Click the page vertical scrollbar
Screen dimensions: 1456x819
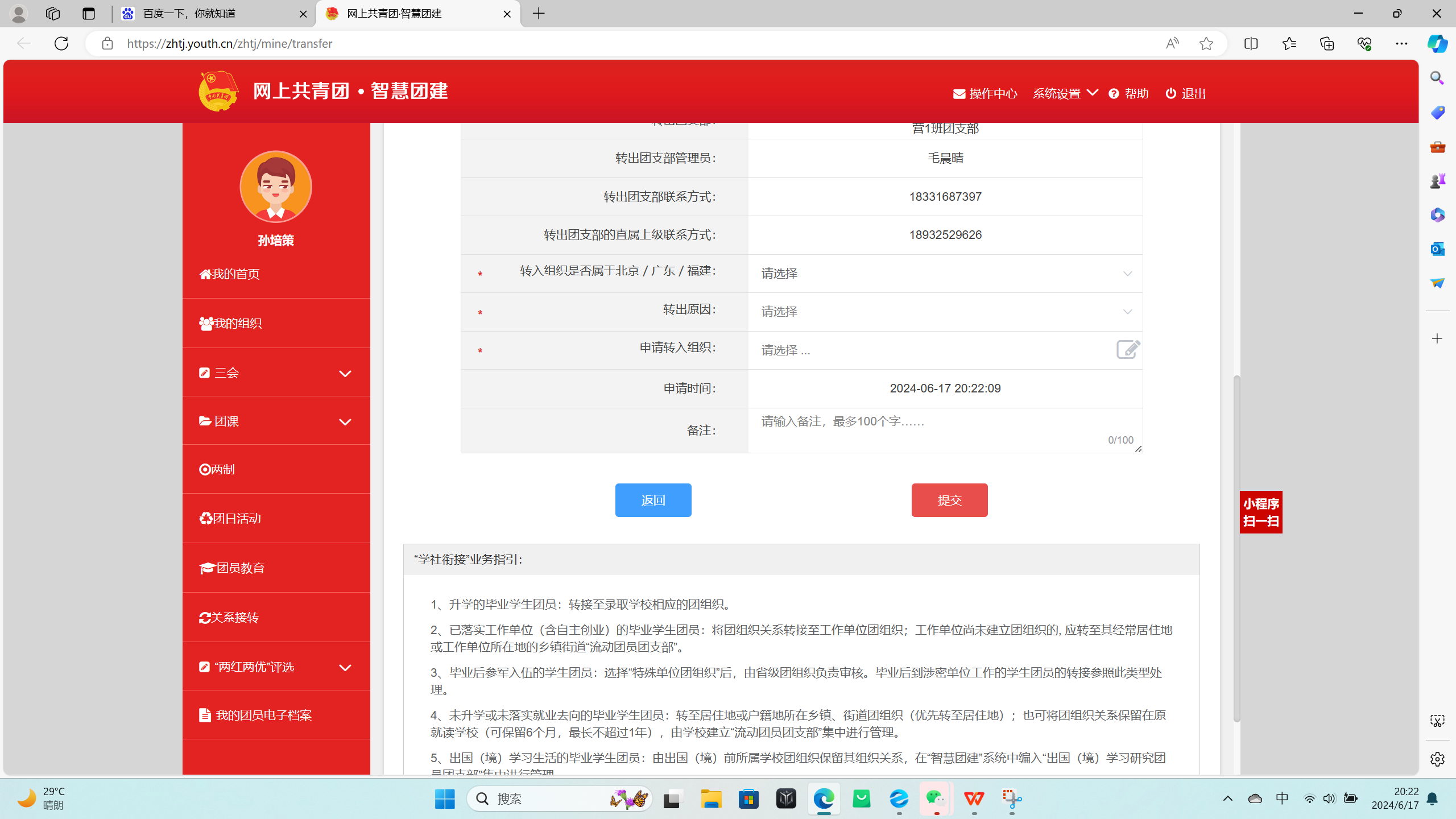point(1236,549)
